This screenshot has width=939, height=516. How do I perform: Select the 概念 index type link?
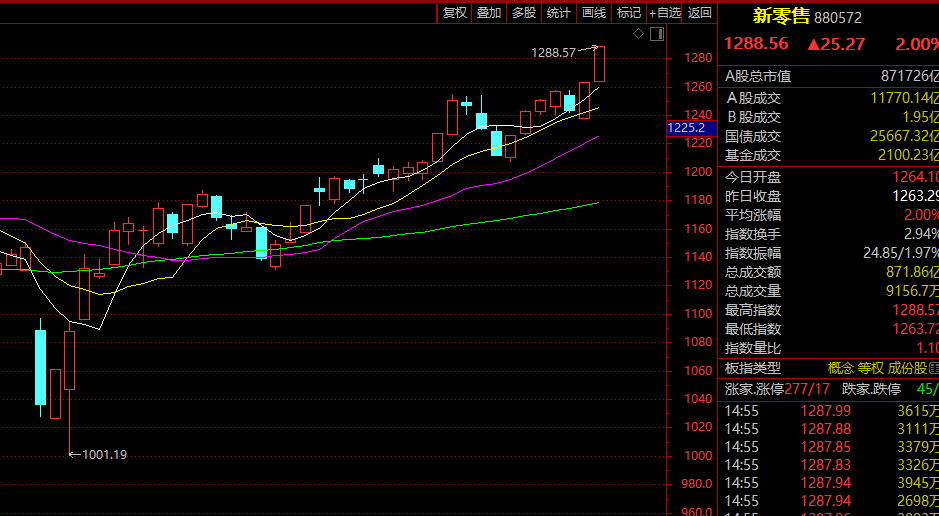pos(841,368)
